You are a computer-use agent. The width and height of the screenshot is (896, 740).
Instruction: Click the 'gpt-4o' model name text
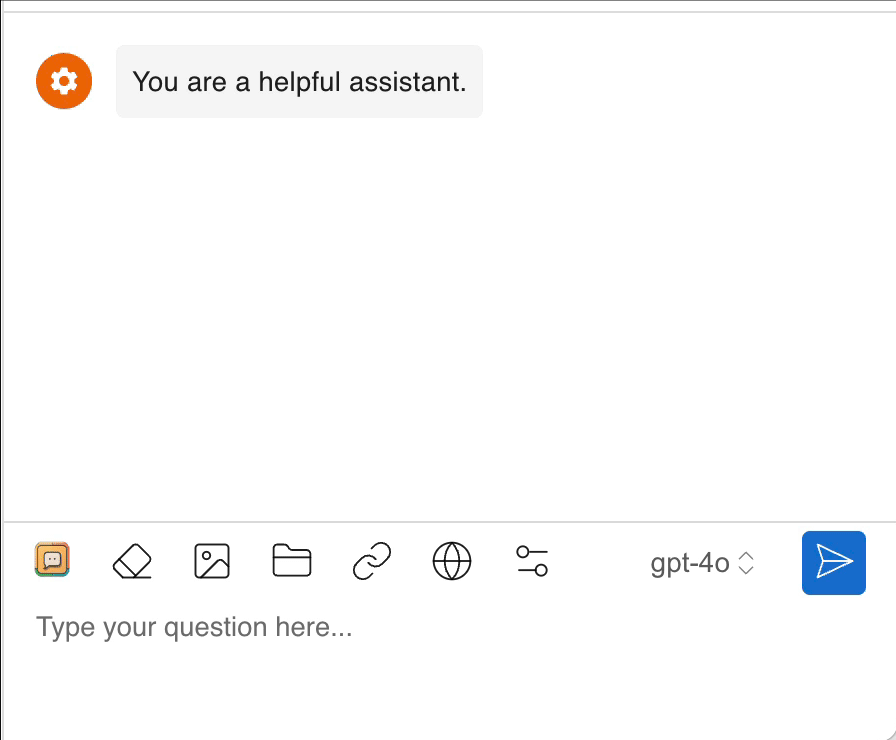pos(690,563)
